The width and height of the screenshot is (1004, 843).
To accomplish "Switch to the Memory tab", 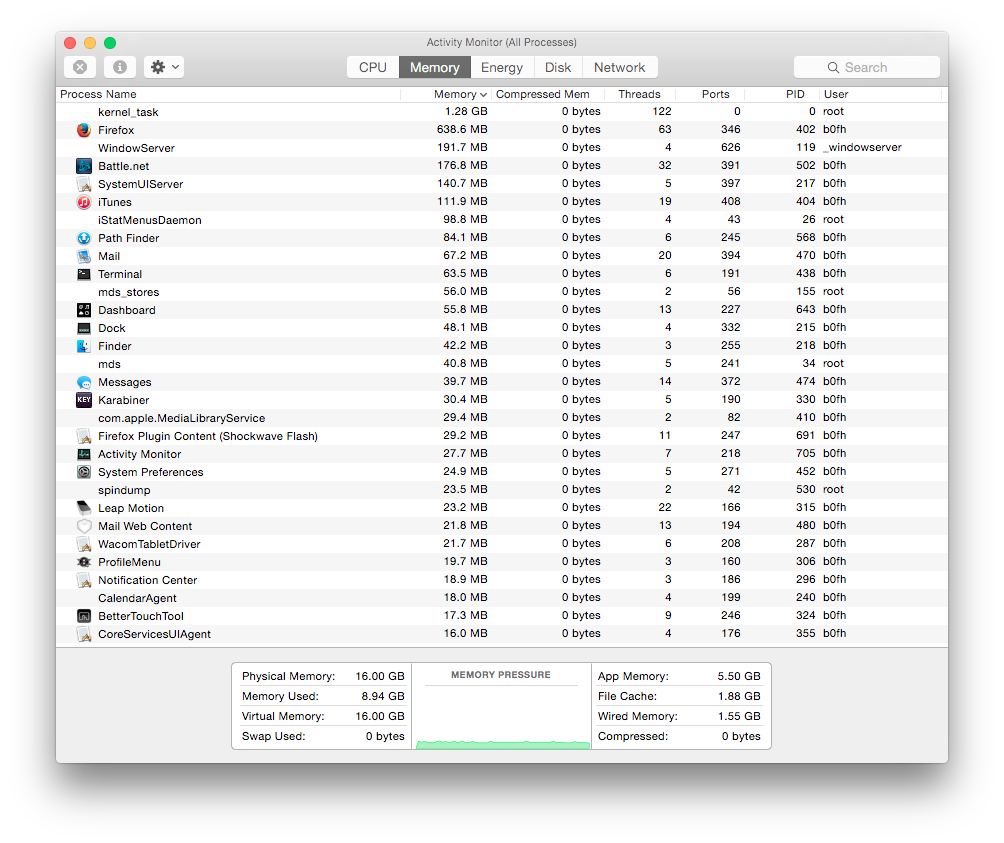I will tap(435, 67).
